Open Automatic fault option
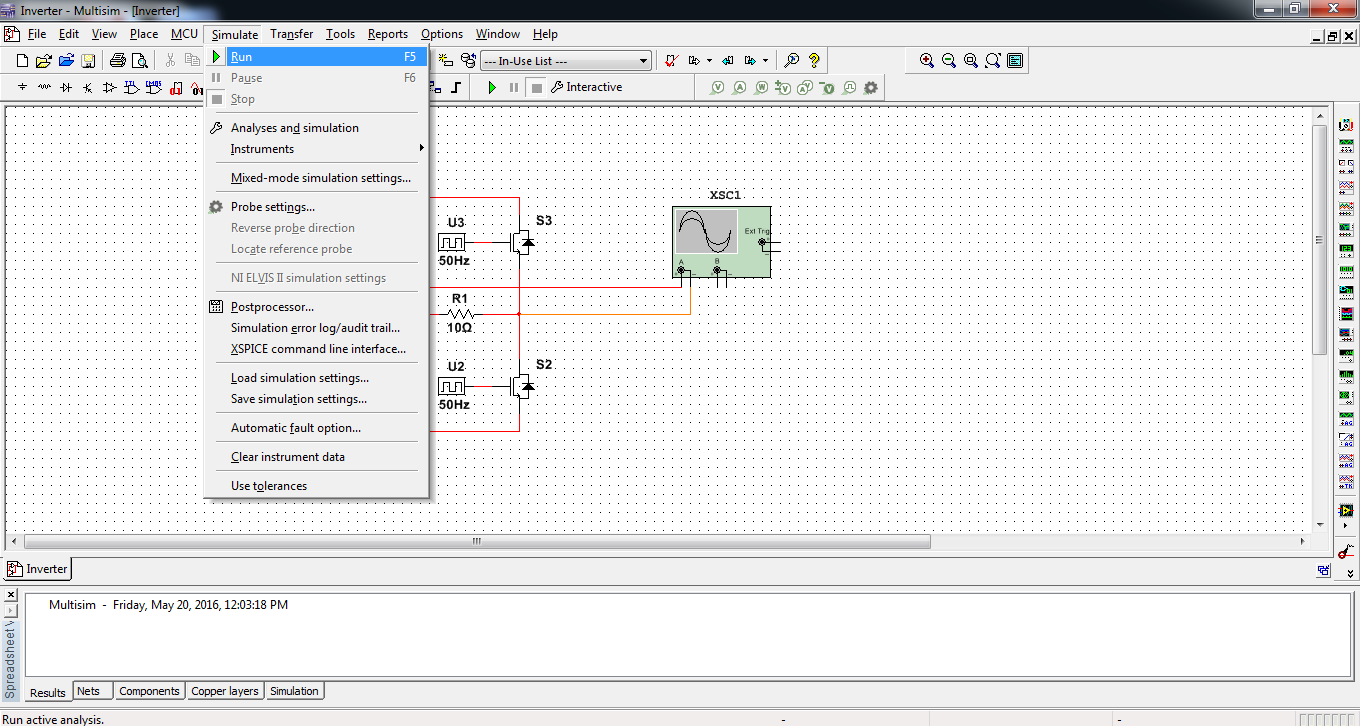The height and width of the screenshot is (726, 1360). [316, 428]
